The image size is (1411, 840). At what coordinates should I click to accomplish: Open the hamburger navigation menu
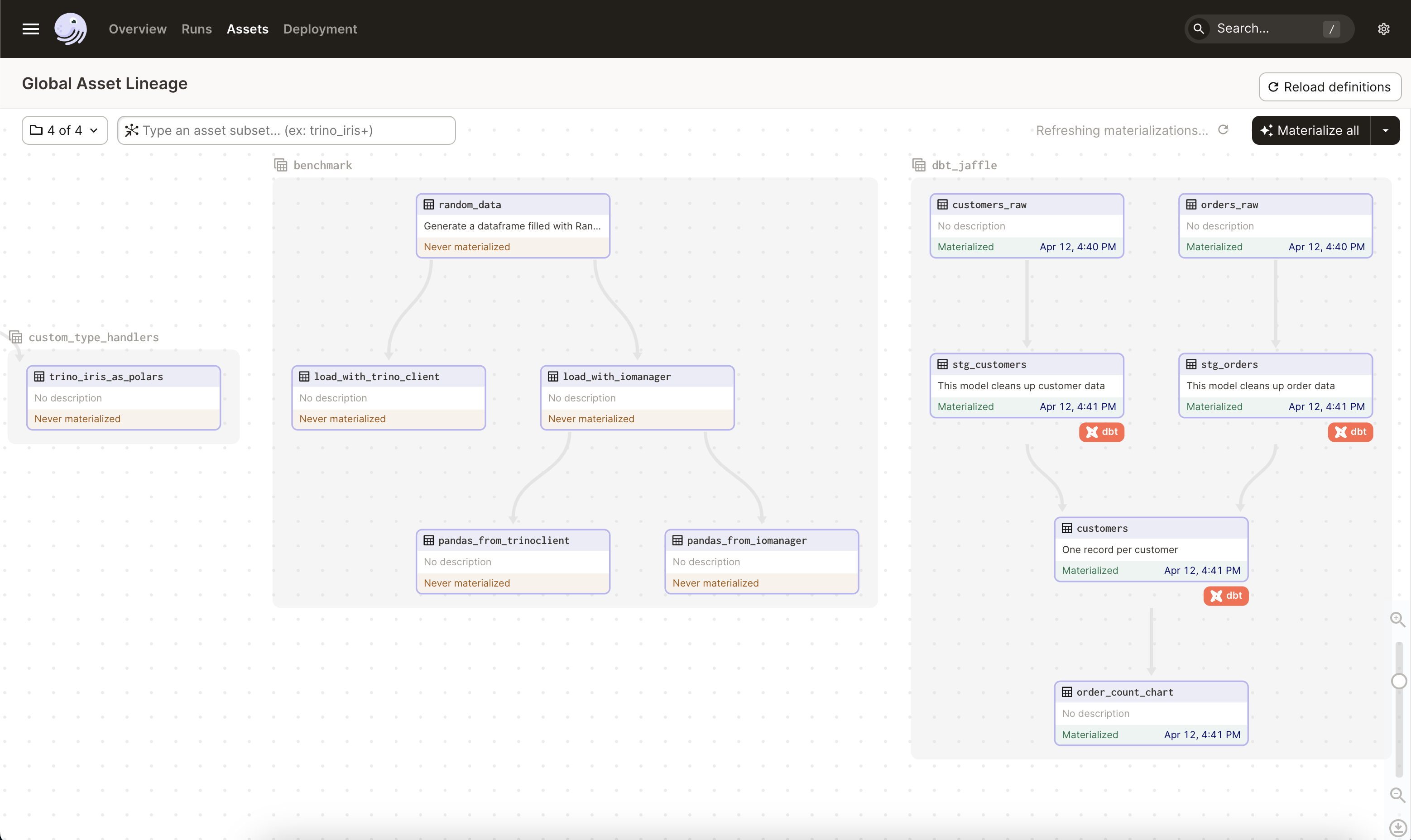[x=31, y=29]
